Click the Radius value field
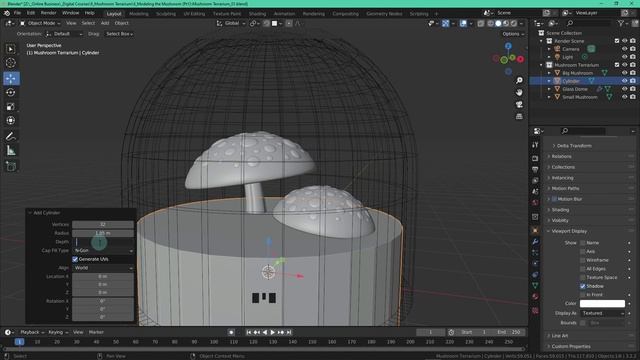The image size is (640, 360). point(103,233)
